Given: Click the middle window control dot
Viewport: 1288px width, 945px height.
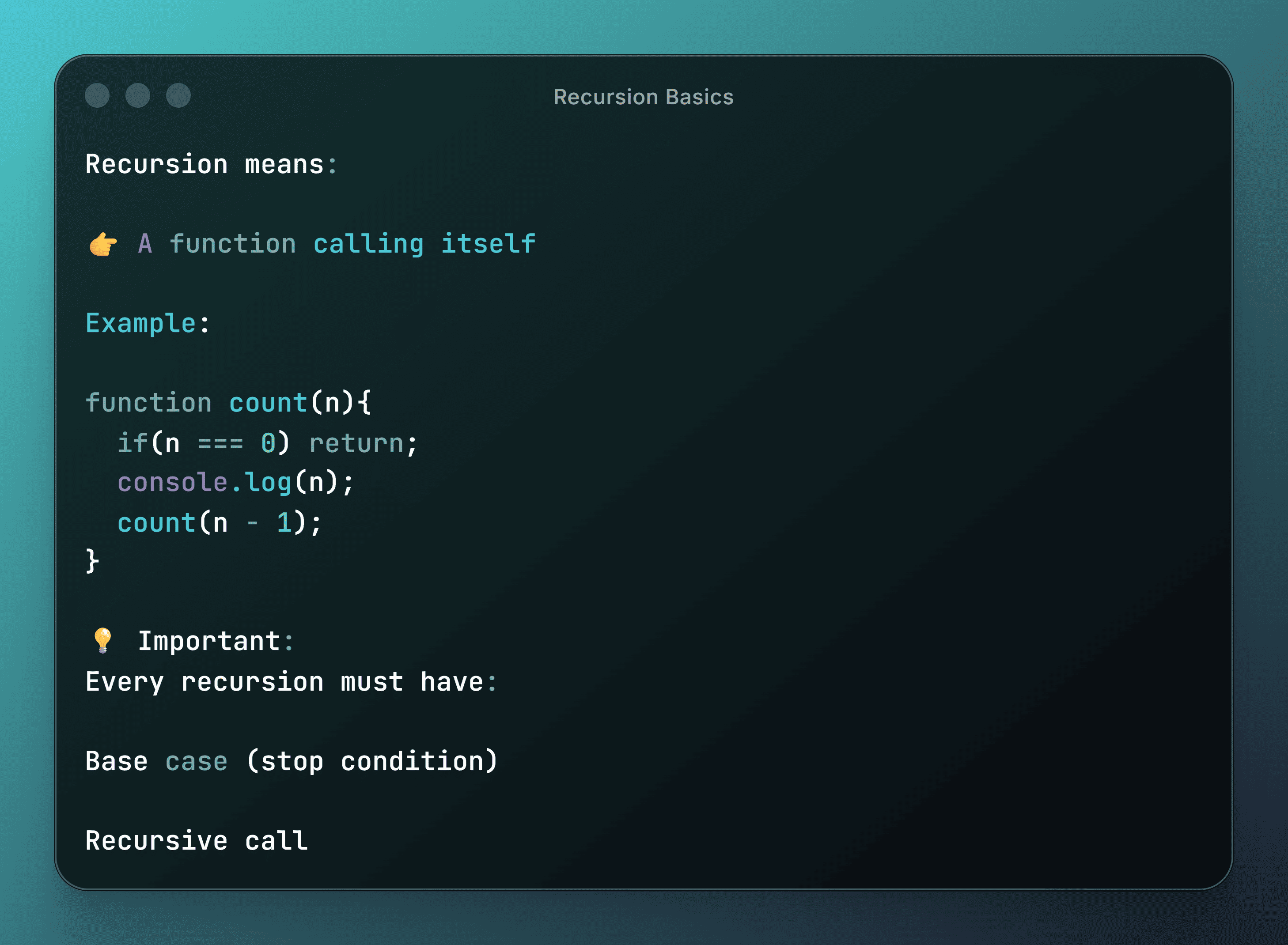Looking at the screenshot, I should [138, 95].
